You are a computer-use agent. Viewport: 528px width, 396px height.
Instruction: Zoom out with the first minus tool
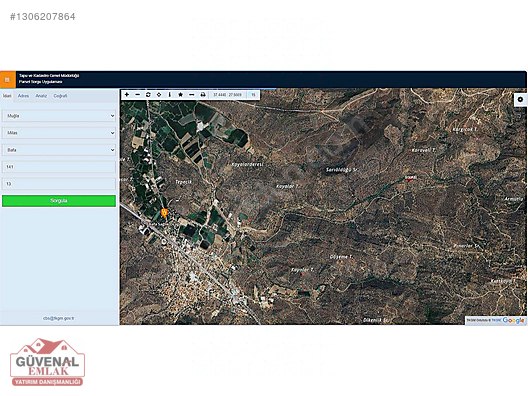137,95
